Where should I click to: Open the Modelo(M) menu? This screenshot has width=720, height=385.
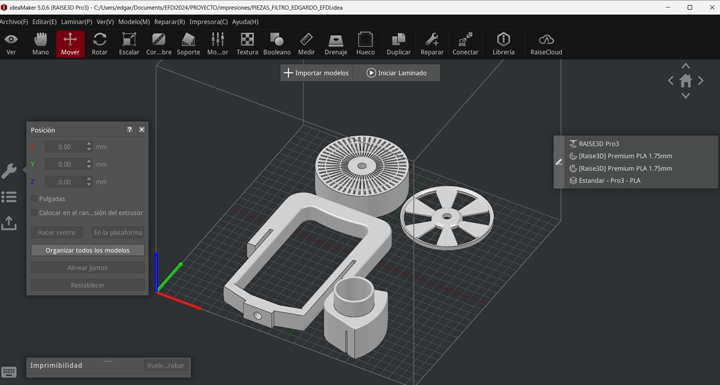pos(134,22)
